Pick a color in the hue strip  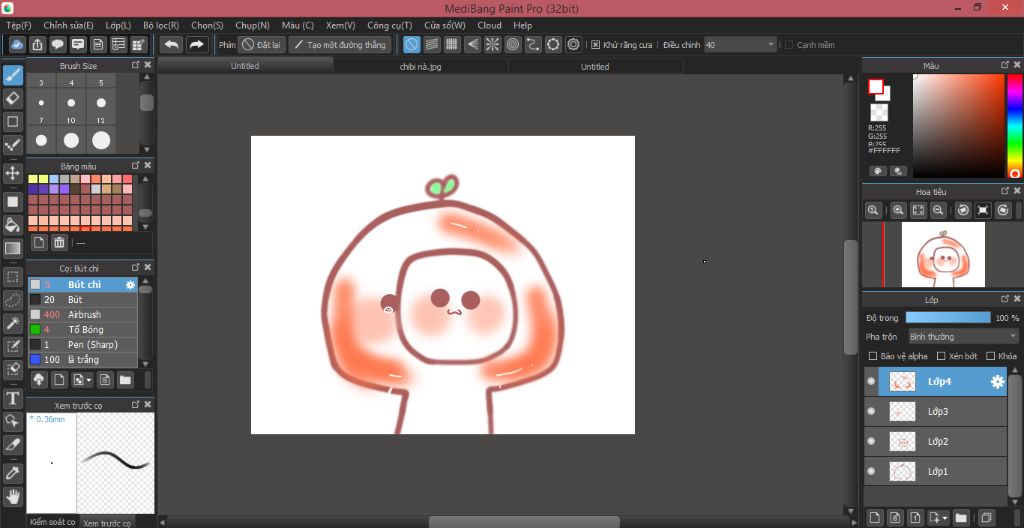pyautogui.click(x=1014, y=125)
